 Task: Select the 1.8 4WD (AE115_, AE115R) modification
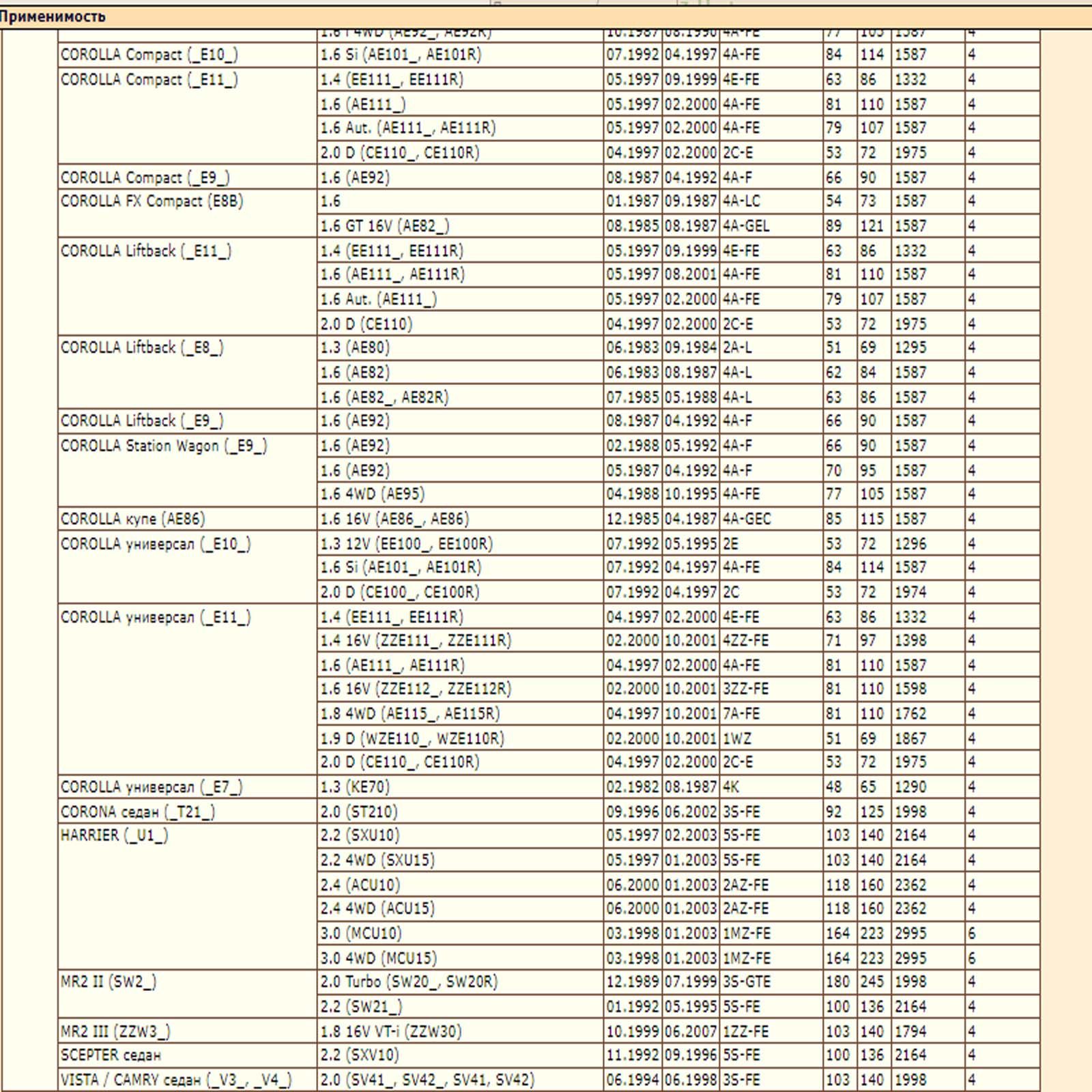click(x=410, y=714)
